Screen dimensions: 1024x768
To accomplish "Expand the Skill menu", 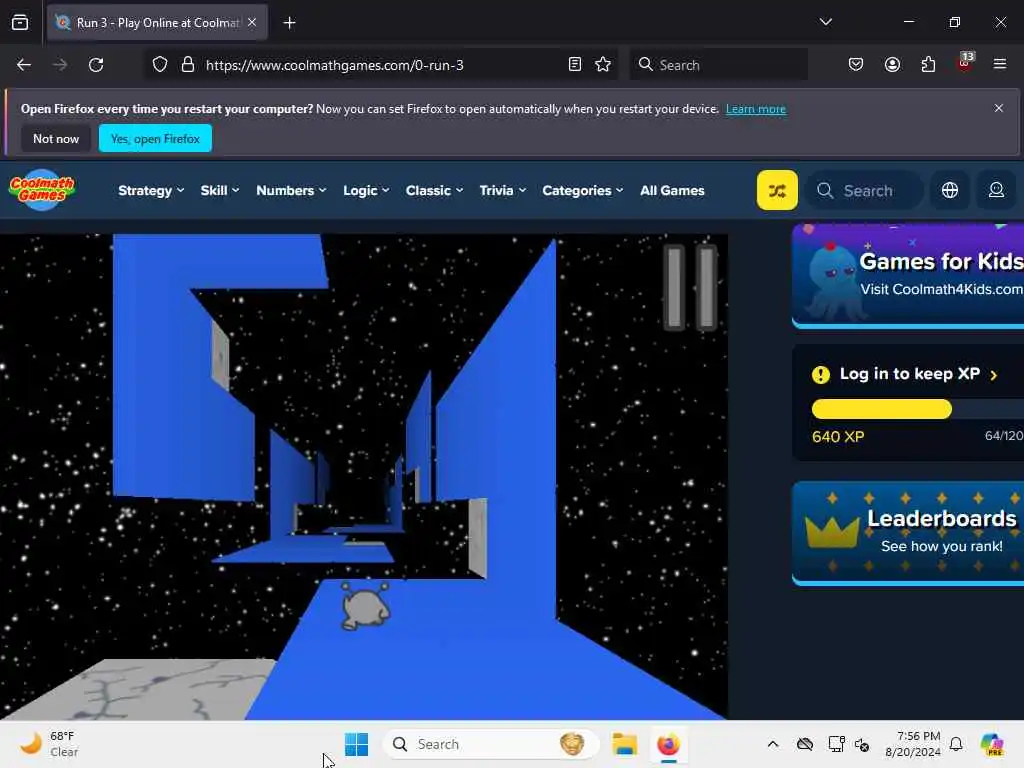I will (x=219, y=190).
